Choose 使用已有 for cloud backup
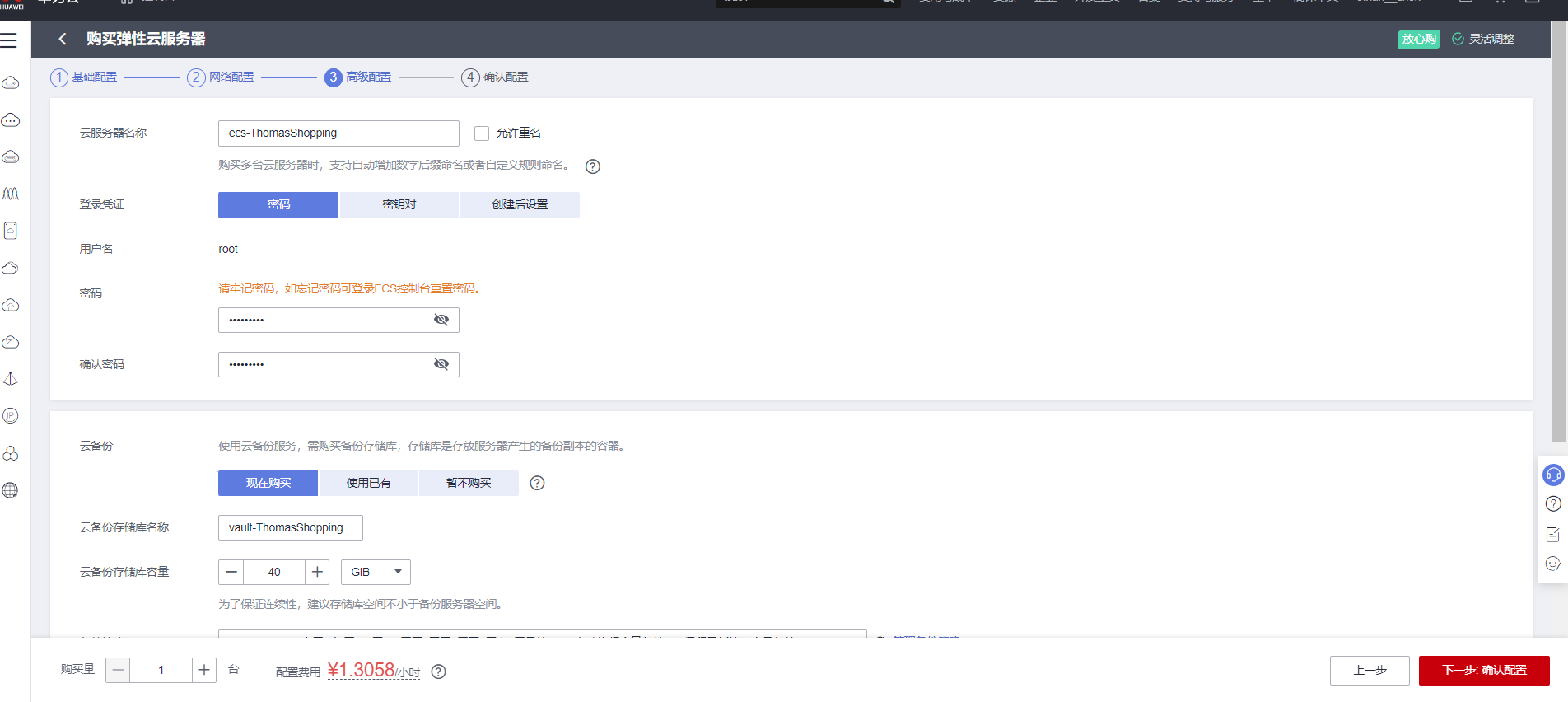Viewport: 1568px width, 702px height. (x=368, y=483)
